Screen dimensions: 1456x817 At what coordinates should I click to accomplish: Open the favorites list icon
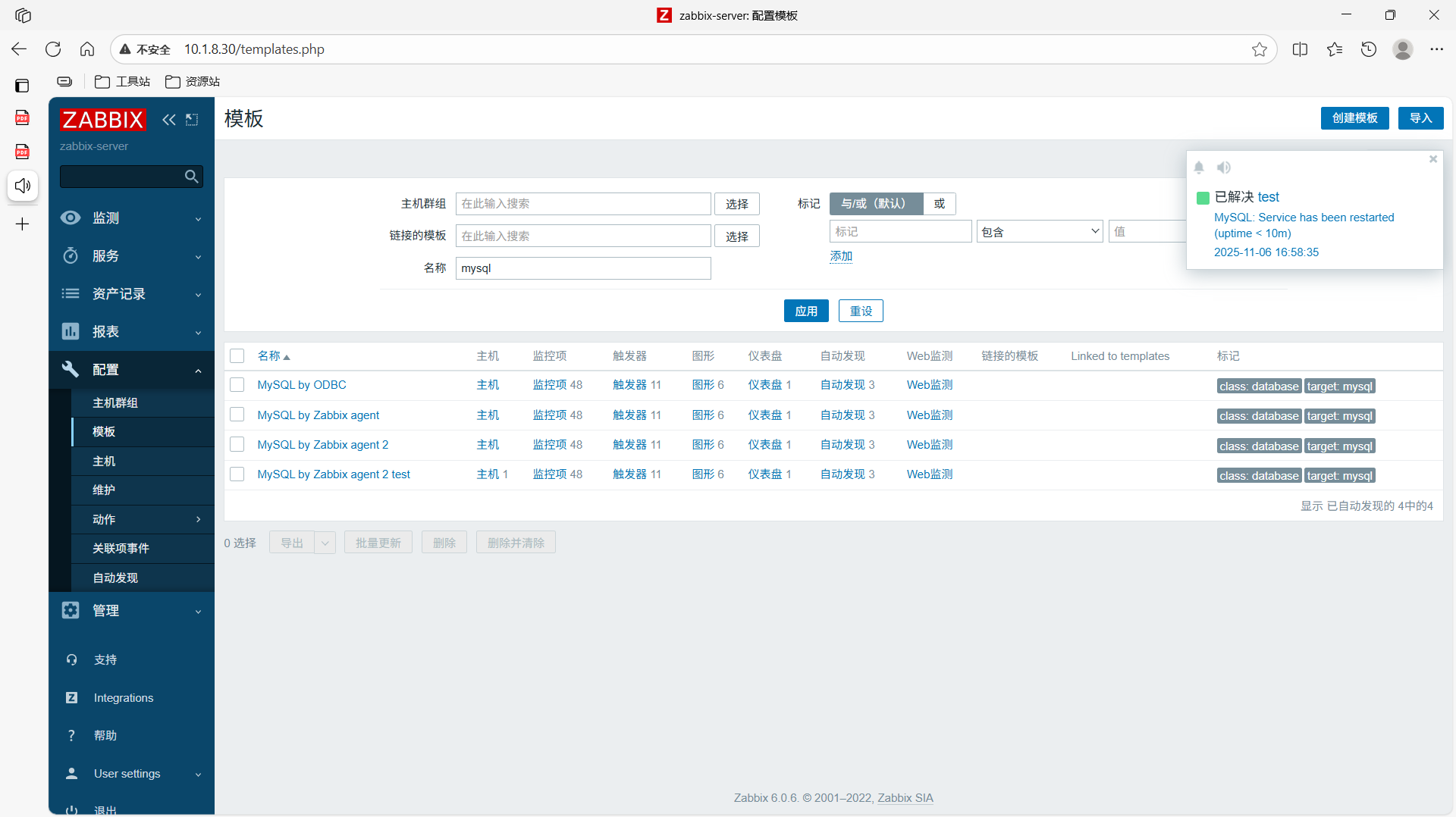pos(1335,49)
